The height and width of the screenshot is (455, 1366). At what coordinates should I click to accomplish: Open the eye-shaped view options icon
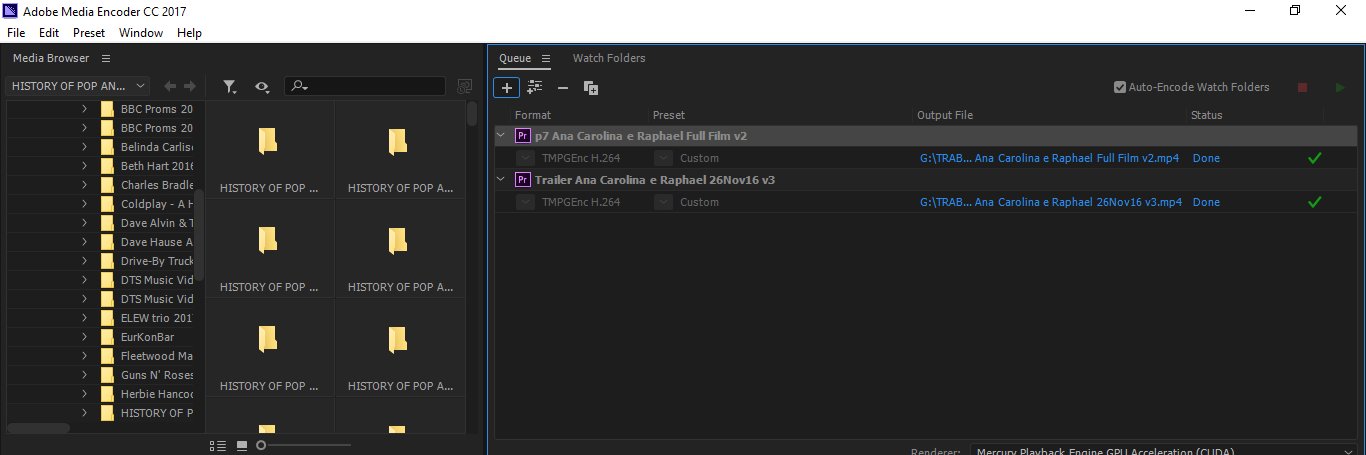click(x=262, y=87)
